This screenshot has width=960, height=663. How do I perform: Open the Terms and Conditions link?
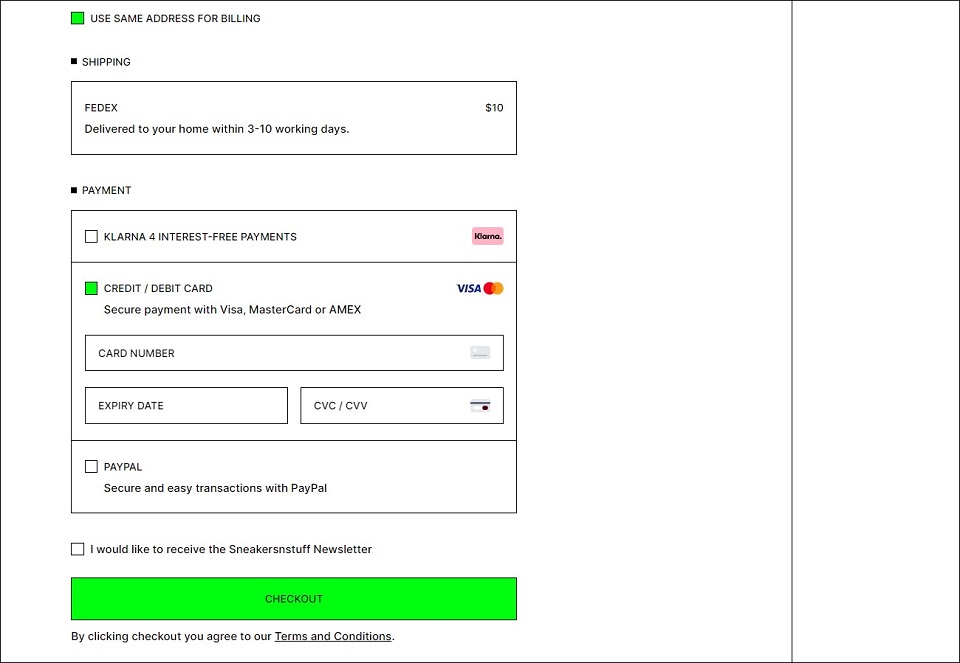333,636
